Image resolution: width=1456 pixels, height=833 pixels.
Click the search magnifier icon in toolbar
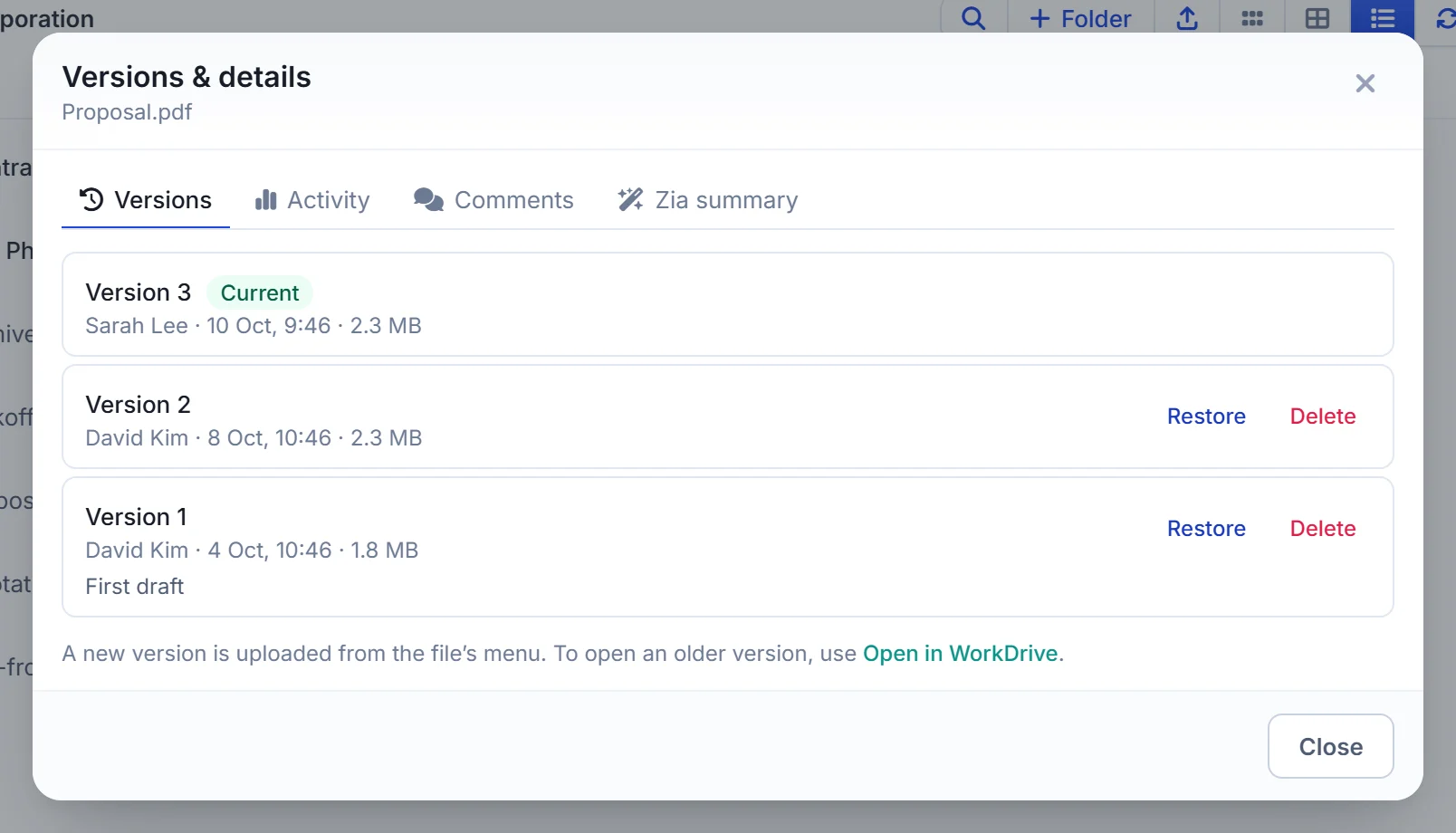[x=973, y=18]
